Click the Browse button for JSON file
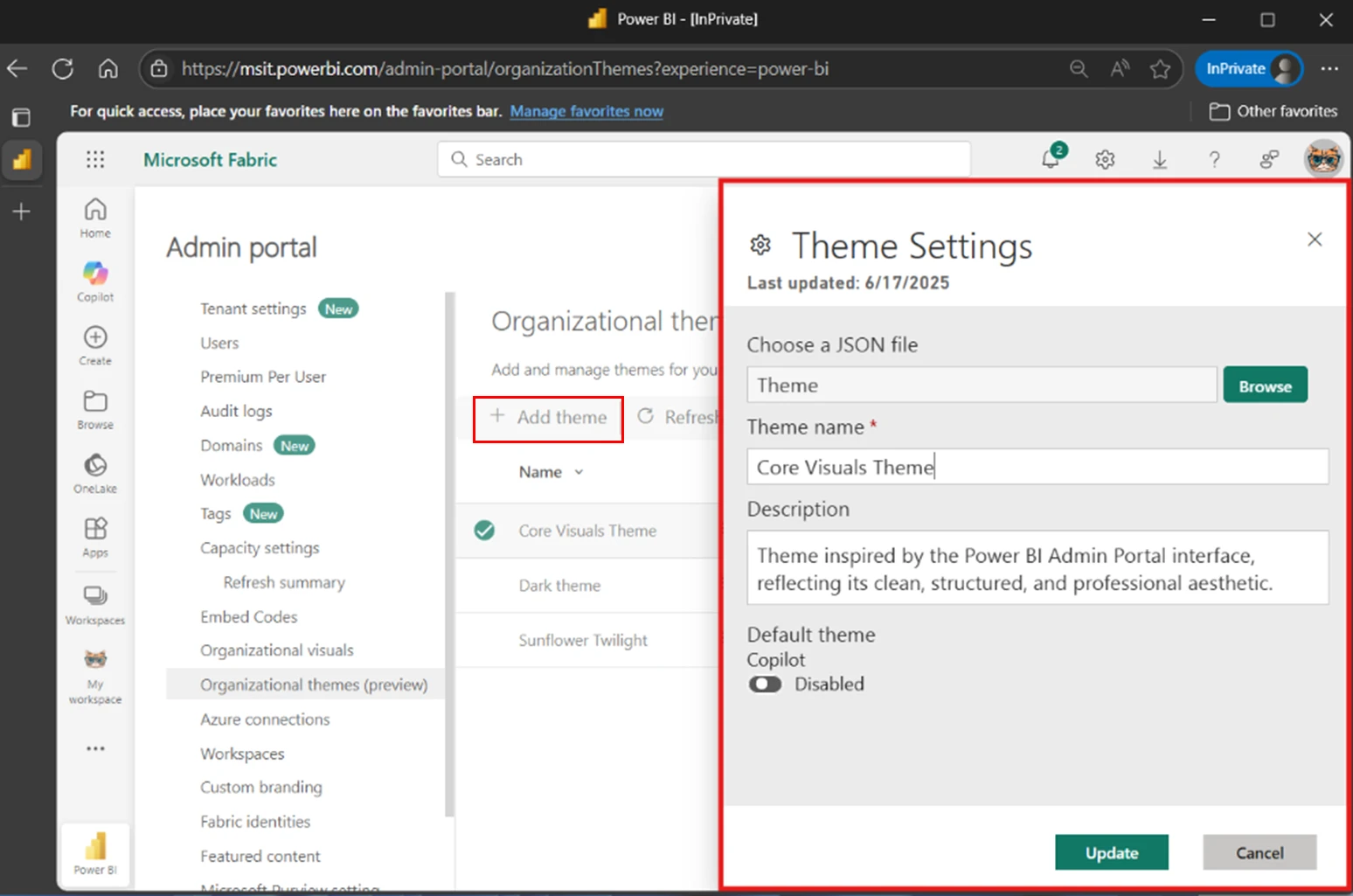This screenshot has height=896, width=1353. pyautogui.click(x=1265, y=385)
